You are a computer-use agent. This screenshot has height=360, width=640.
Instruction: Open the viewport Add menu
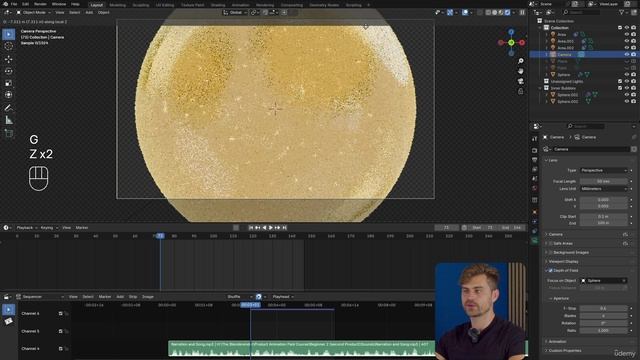click(89, 13)
